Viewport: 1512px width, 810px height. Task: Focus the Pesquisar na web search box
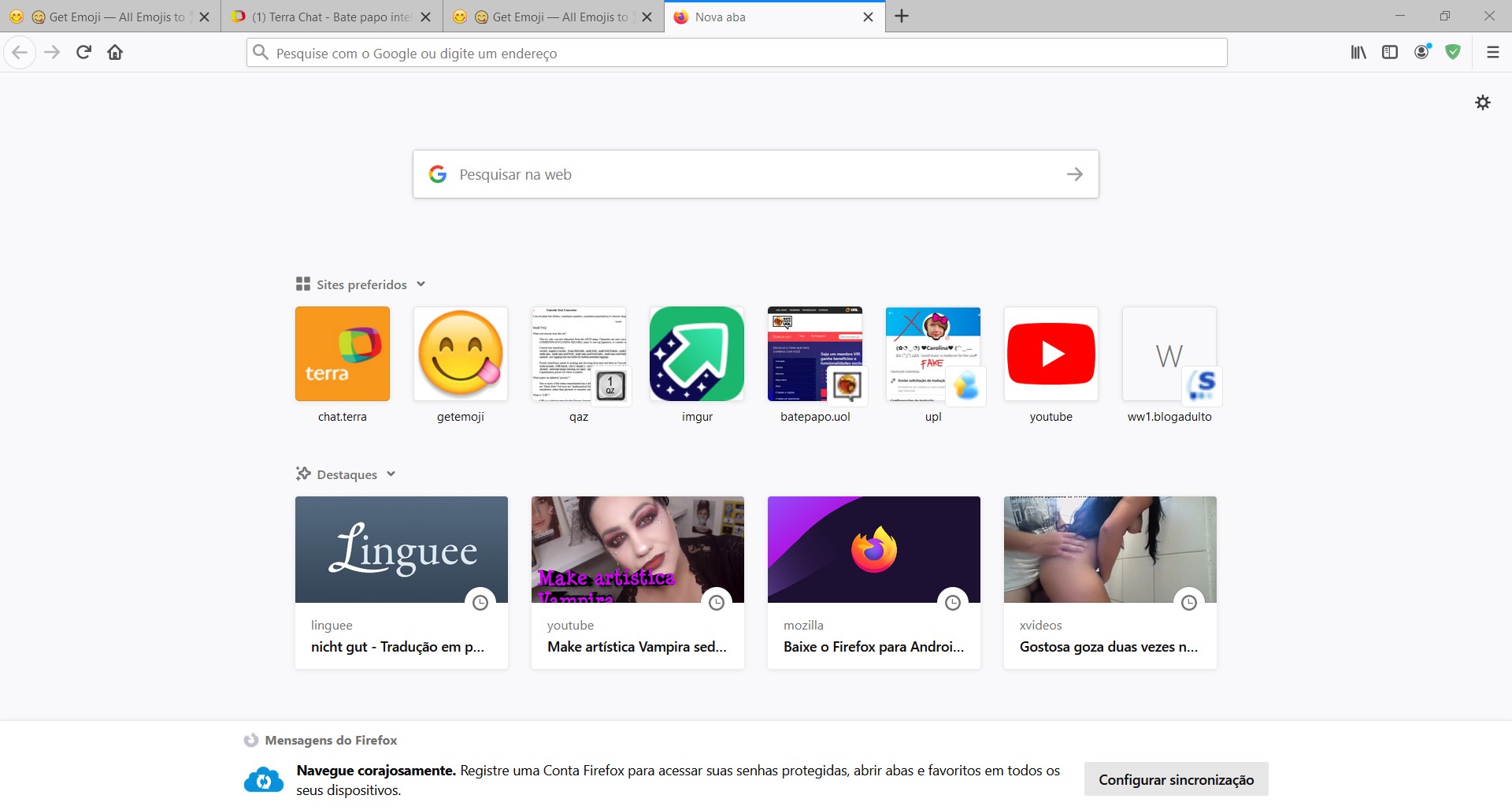(x=756, y=174)
